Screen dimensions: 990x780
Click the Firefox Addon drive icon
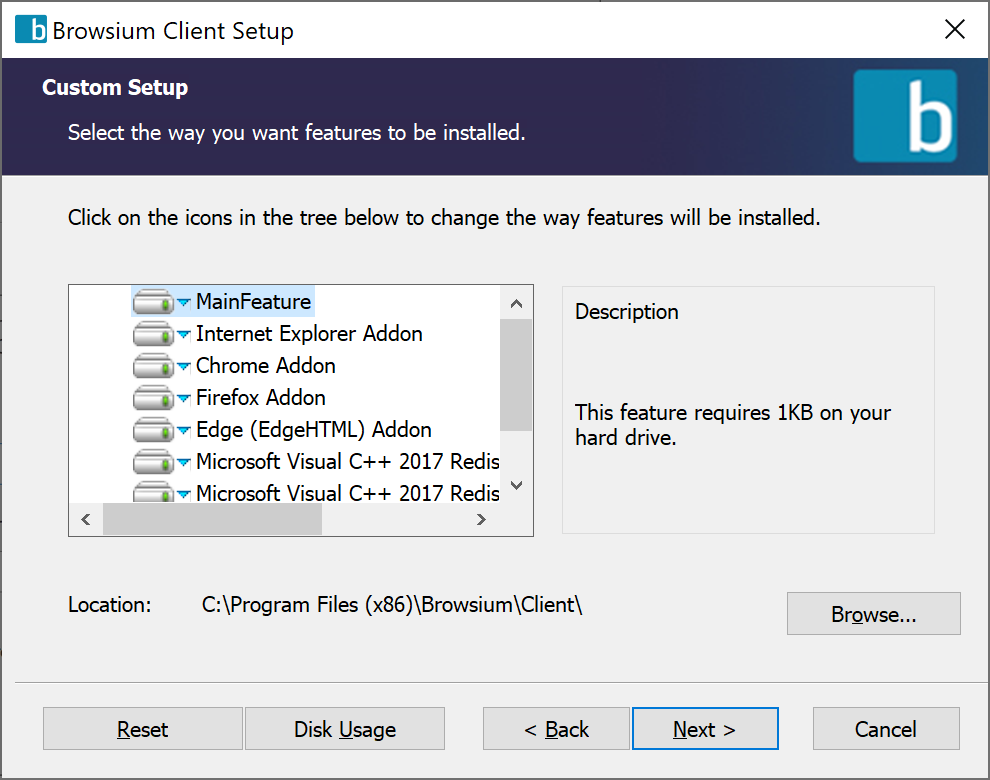pyautogui.click(x=159, y=398)
